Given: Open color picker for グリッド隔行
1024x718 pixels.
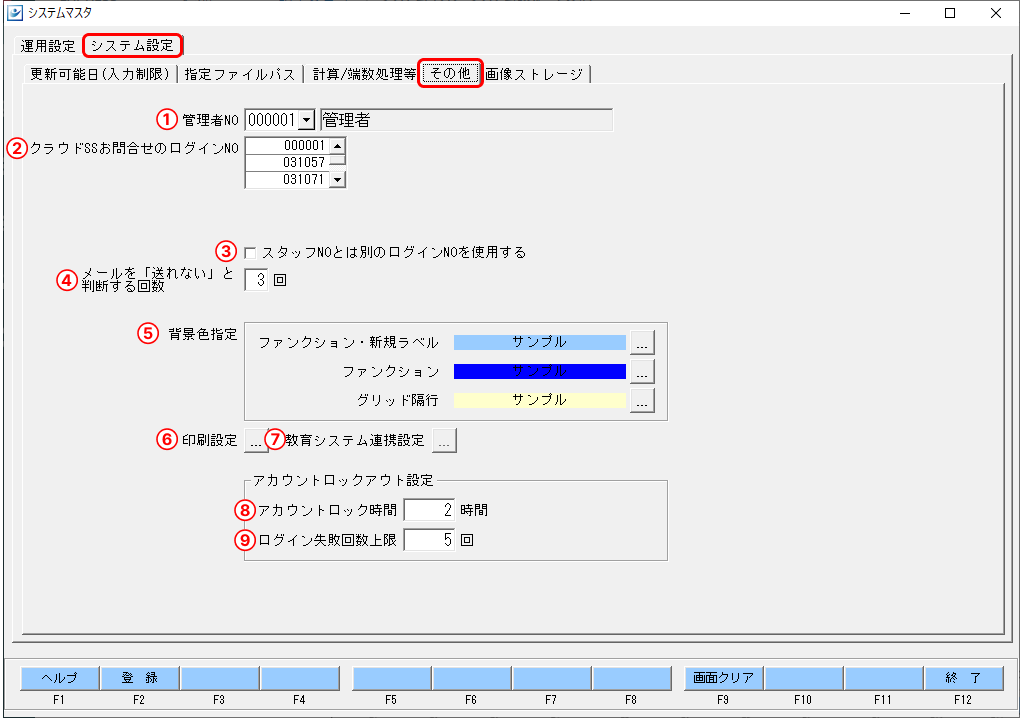Looking at the screenshot, I should pos(642,400).
